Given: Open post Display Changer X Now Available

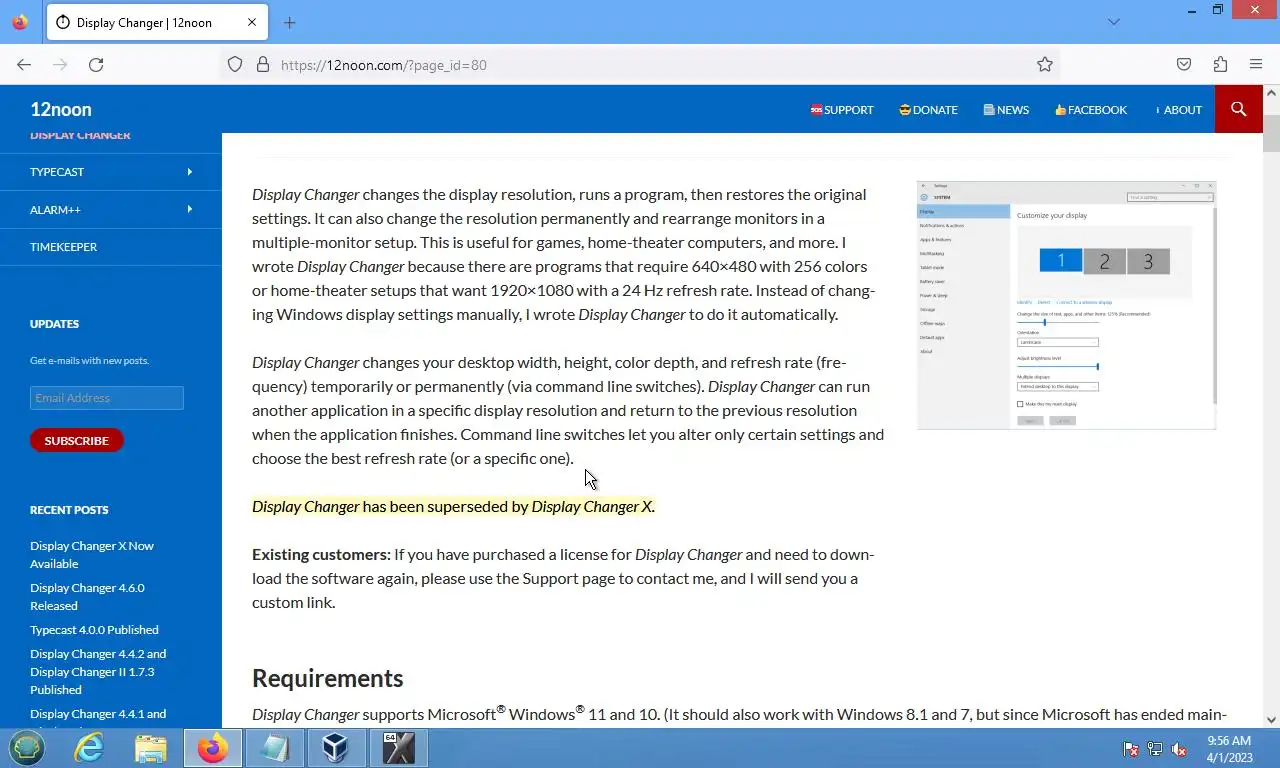Looking at the screenshot, I should [x=92, y=555].
